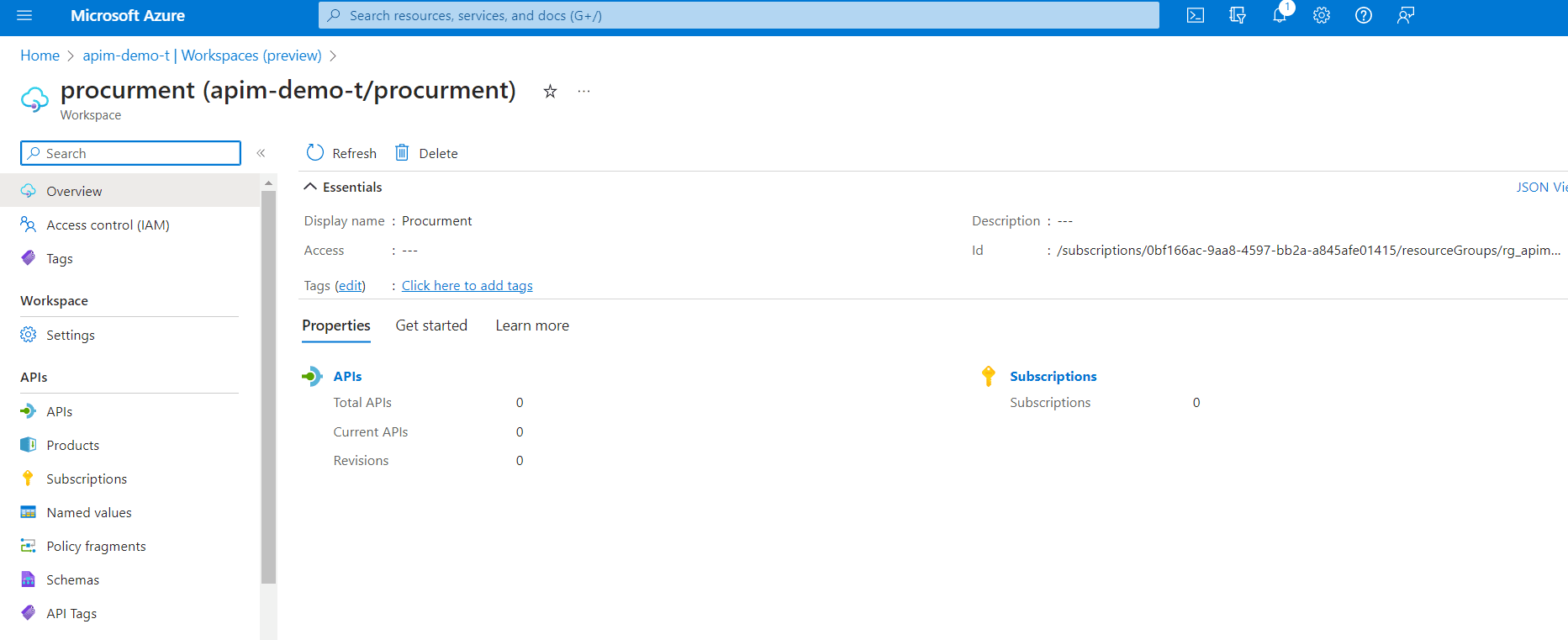Image resolution: width=1568 pixels, height=640 pixels.
Task: Open the Directories and subscriptions filter icon
Action: click(1238, 15)
